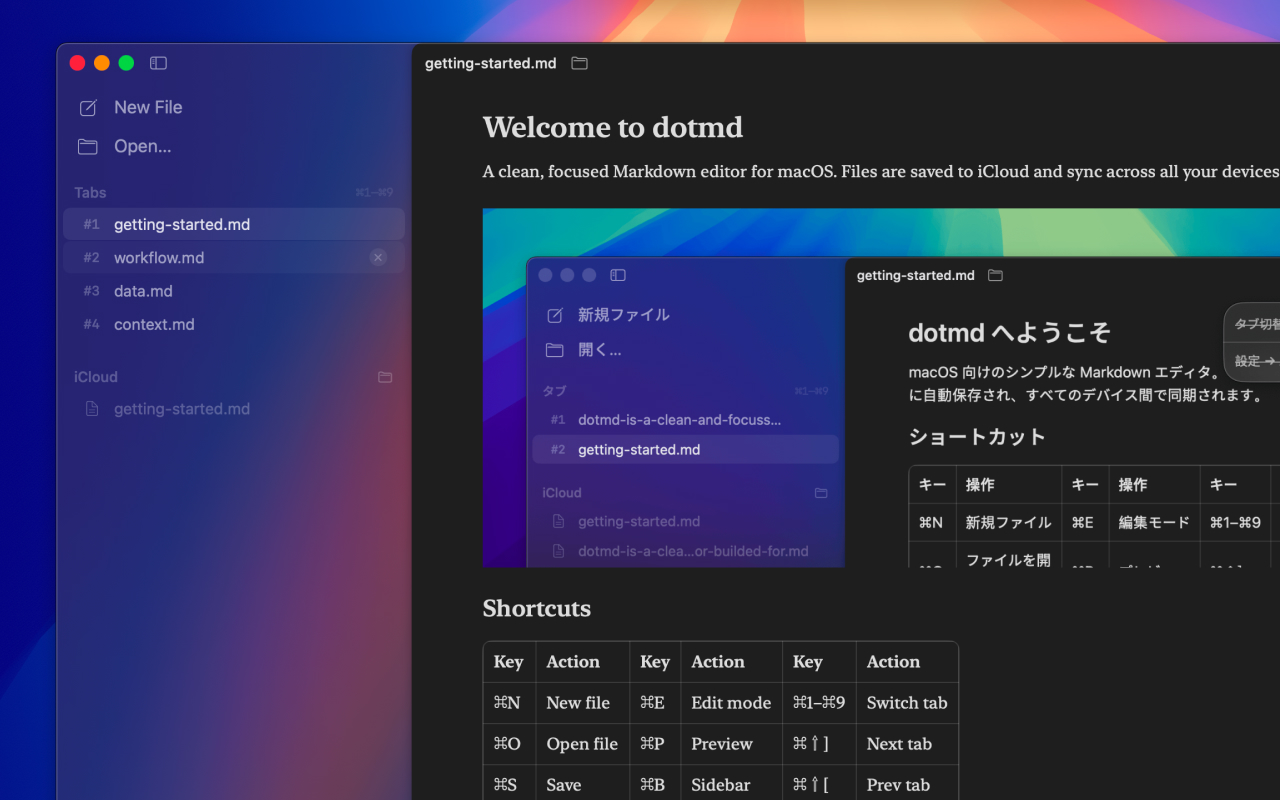This screenshot has height=800, width=1280.
Task: Click the Tabs section header
Action: pyautogui.click(x=90, y=192)
